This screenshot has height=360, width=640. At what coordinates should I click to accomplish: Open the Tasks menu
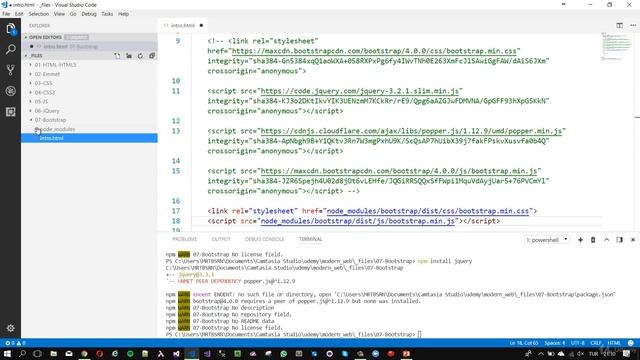coord(107,14)
